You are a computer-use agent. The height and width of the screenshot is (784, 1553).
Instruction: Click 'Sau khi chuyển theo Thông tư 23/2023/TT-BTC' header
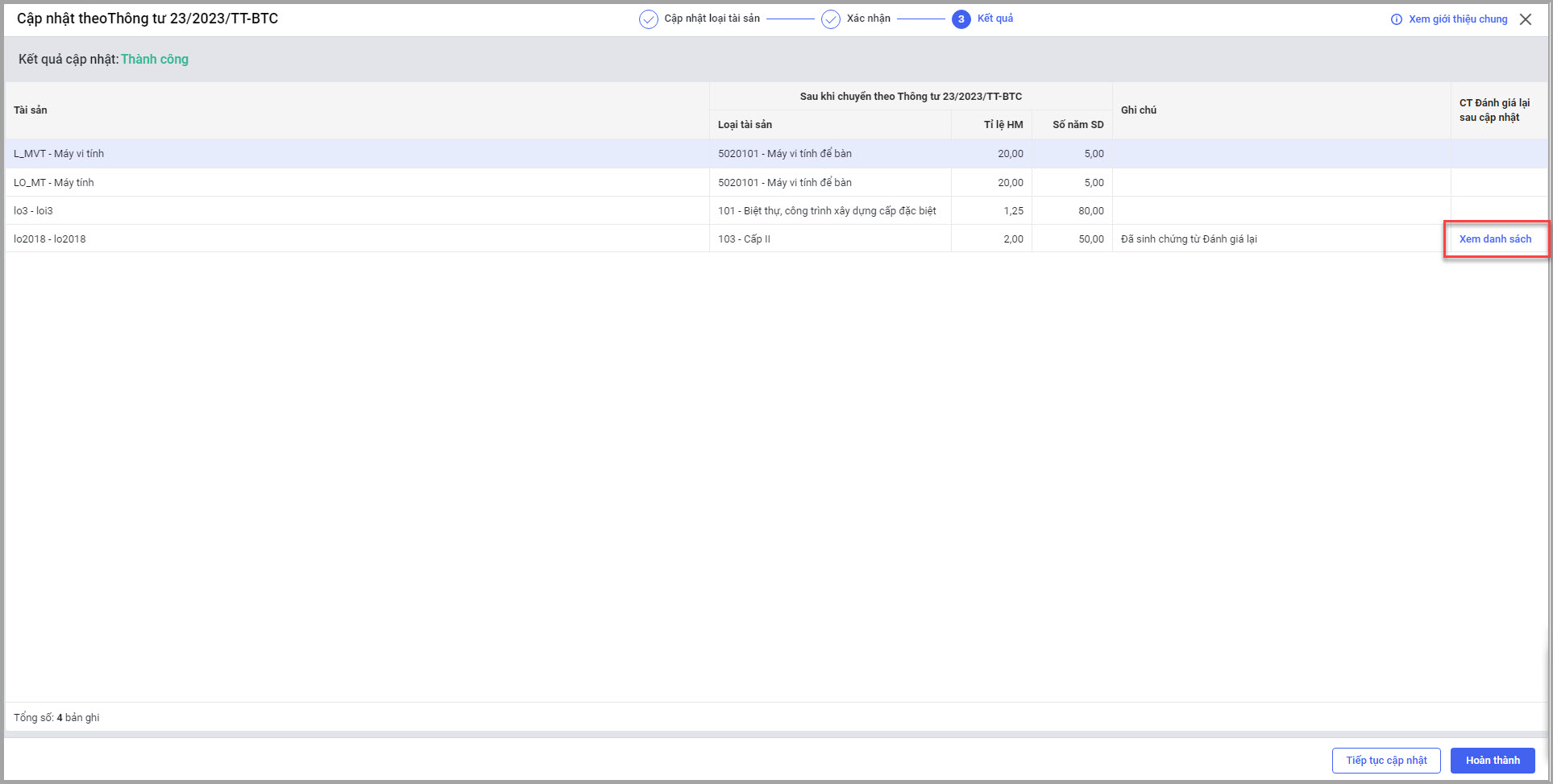[x=911, y=97]
